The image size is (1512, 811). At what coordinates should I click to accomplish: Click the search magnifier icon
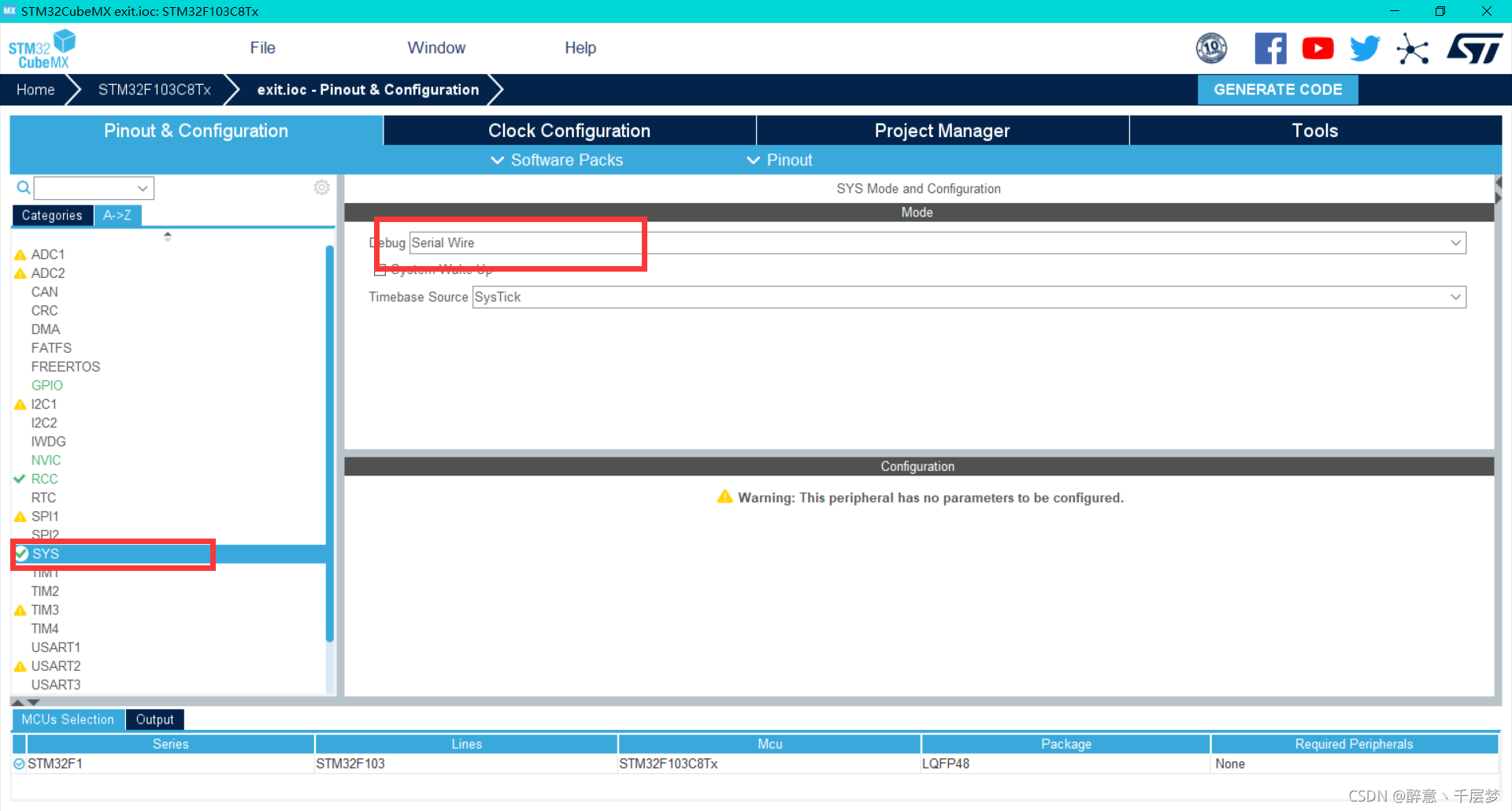tap(24, 187)
